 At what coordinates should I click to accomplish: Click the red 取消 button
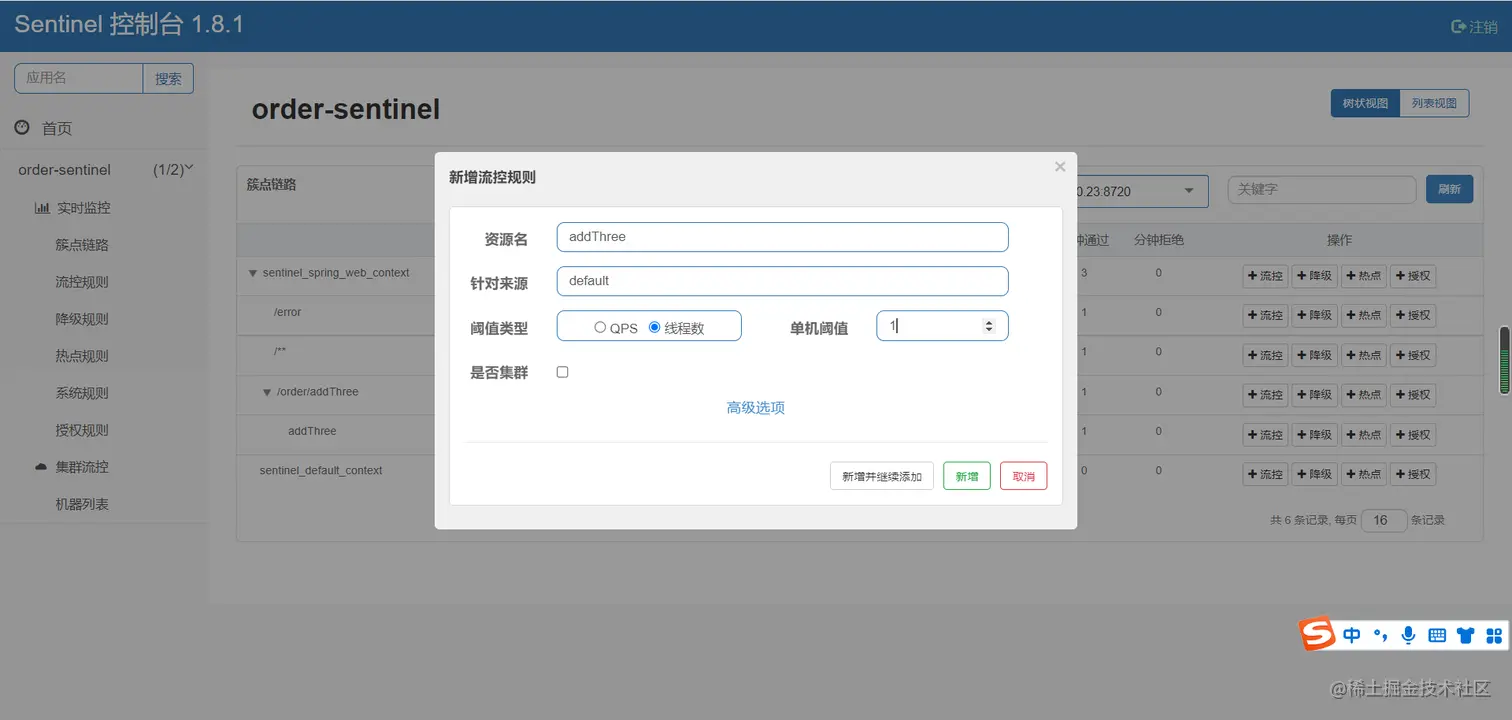[x=1023, y=476]
